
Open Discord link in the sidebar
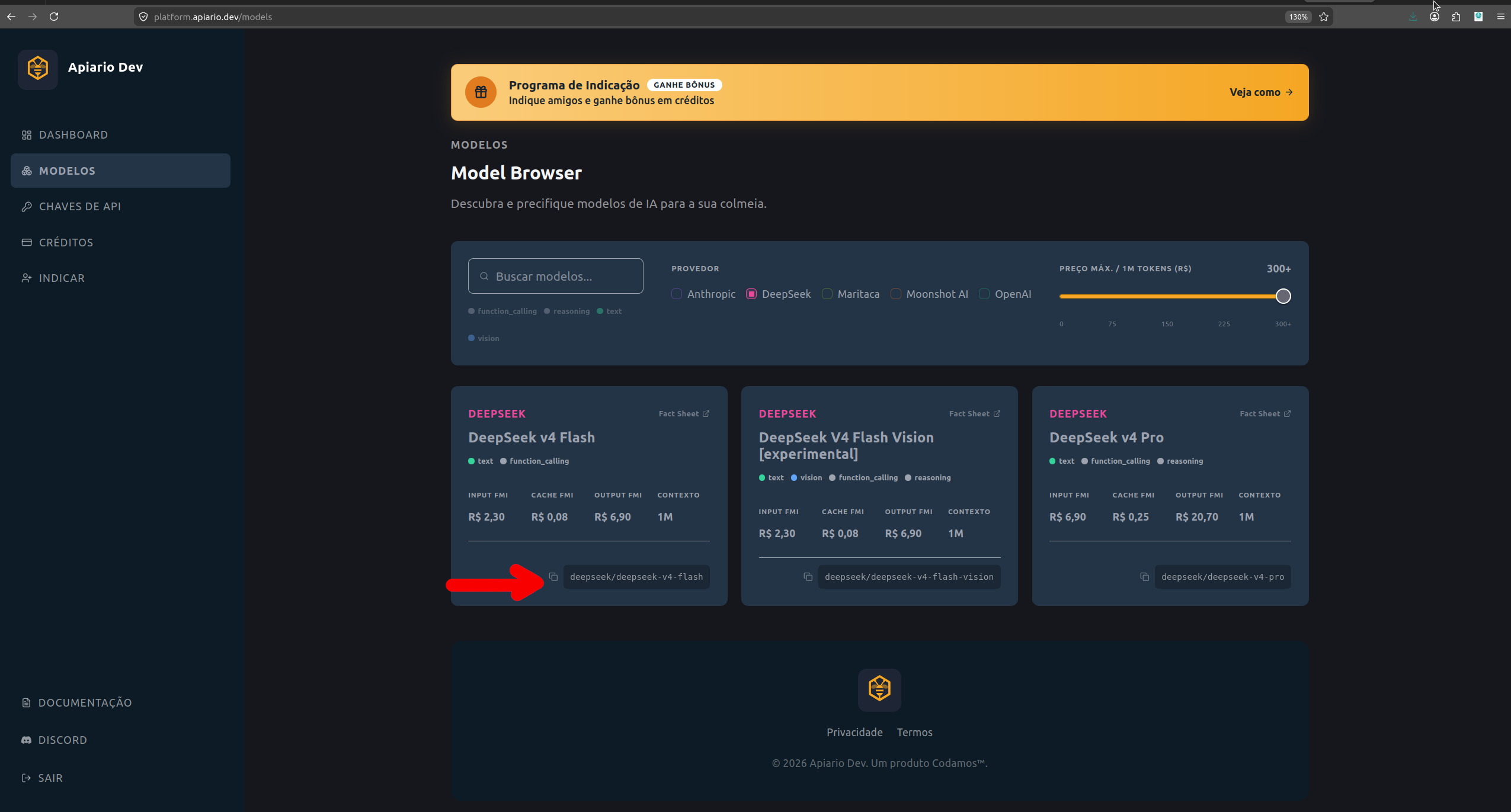pyautogui.click(x=54, y=740)
